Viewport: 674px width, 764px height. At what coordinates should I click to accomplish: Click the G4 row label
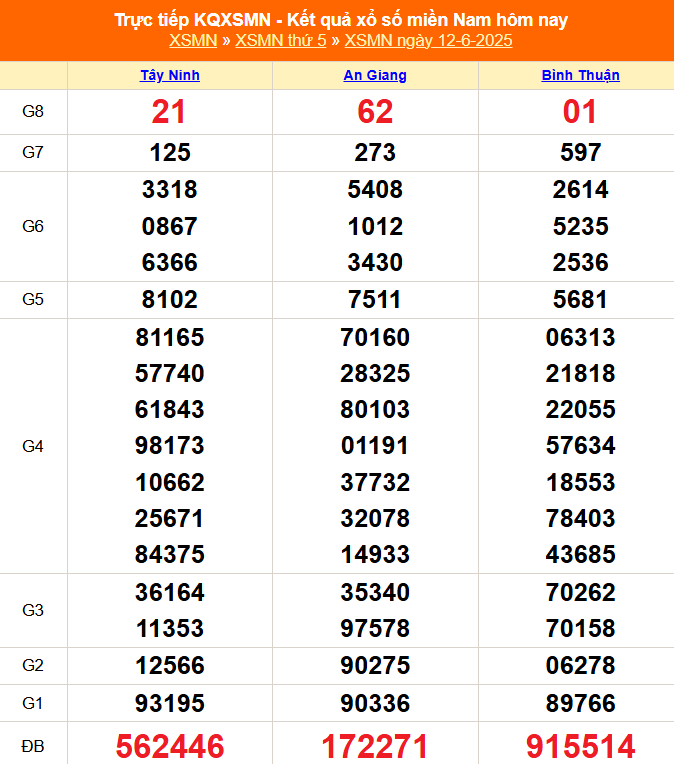(33, 446)
